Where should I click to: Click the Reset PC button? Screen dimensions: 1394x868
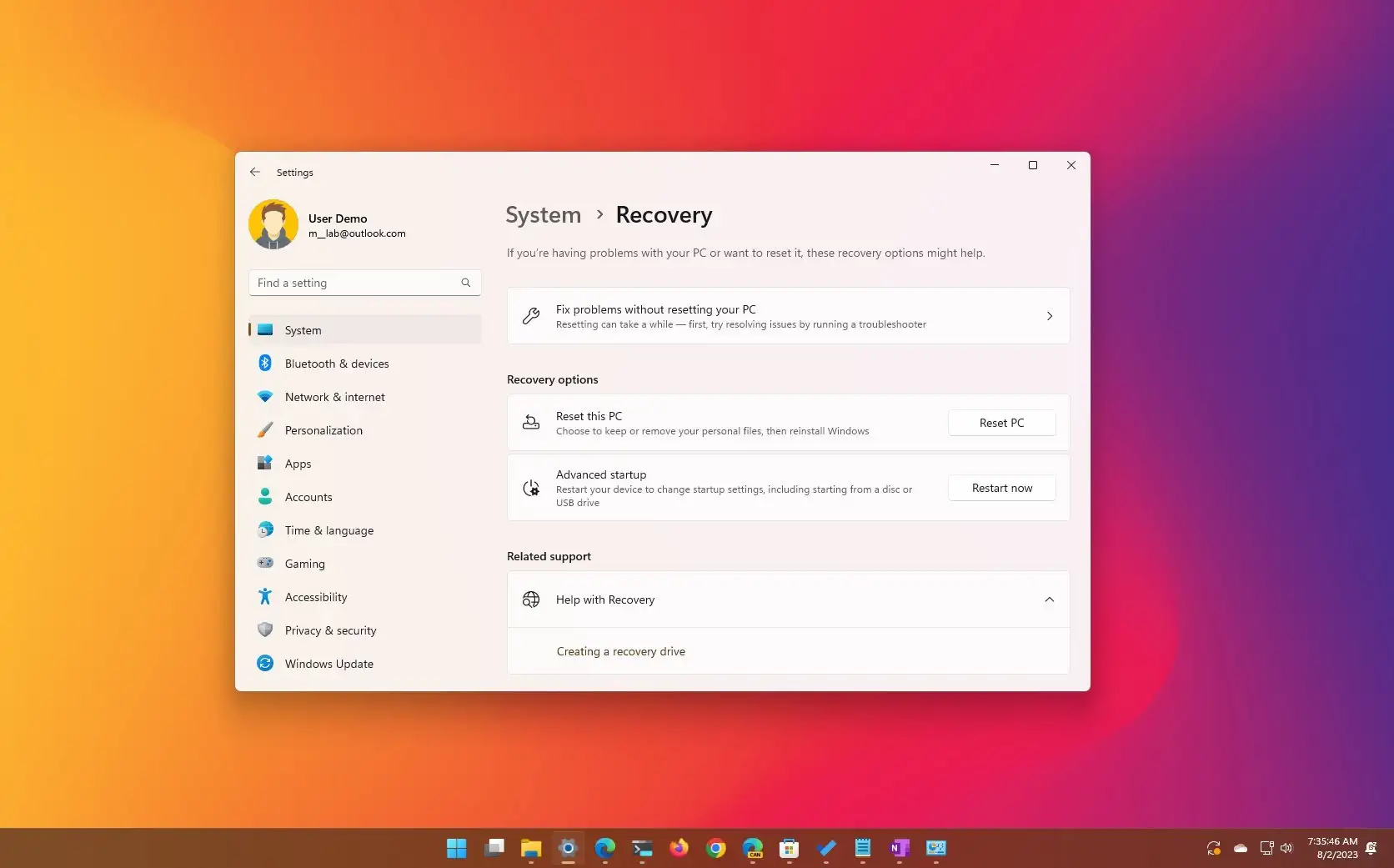(1001, 423)
